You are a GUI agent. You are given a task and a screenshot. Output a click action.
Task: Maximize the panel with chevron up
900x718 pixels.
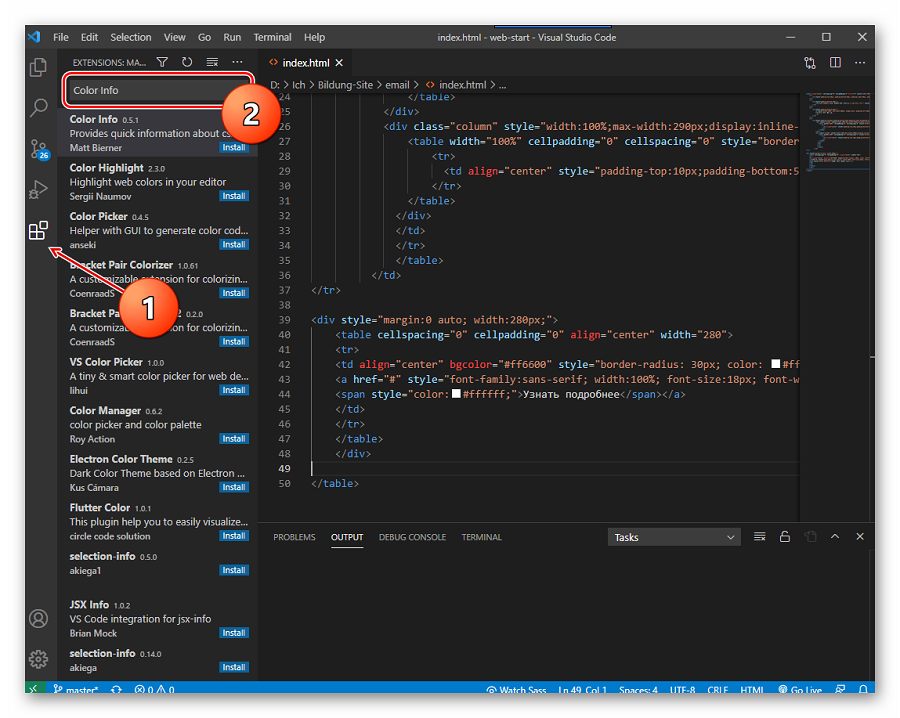click(835, 537)
